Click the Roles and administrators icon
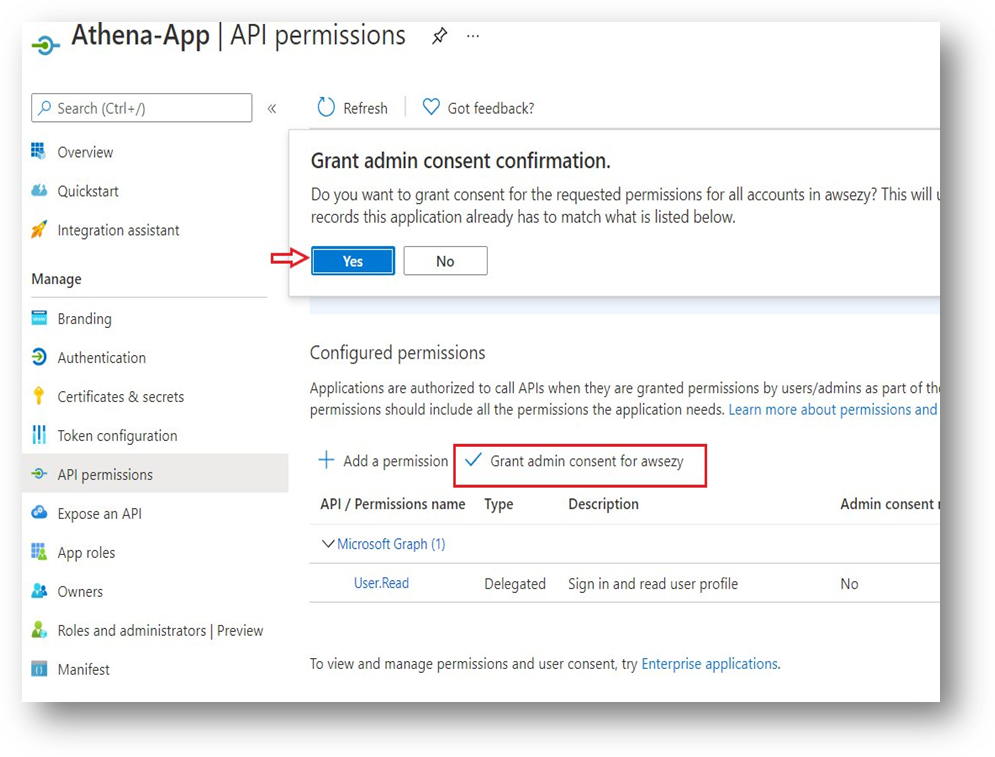 point(39,630)
